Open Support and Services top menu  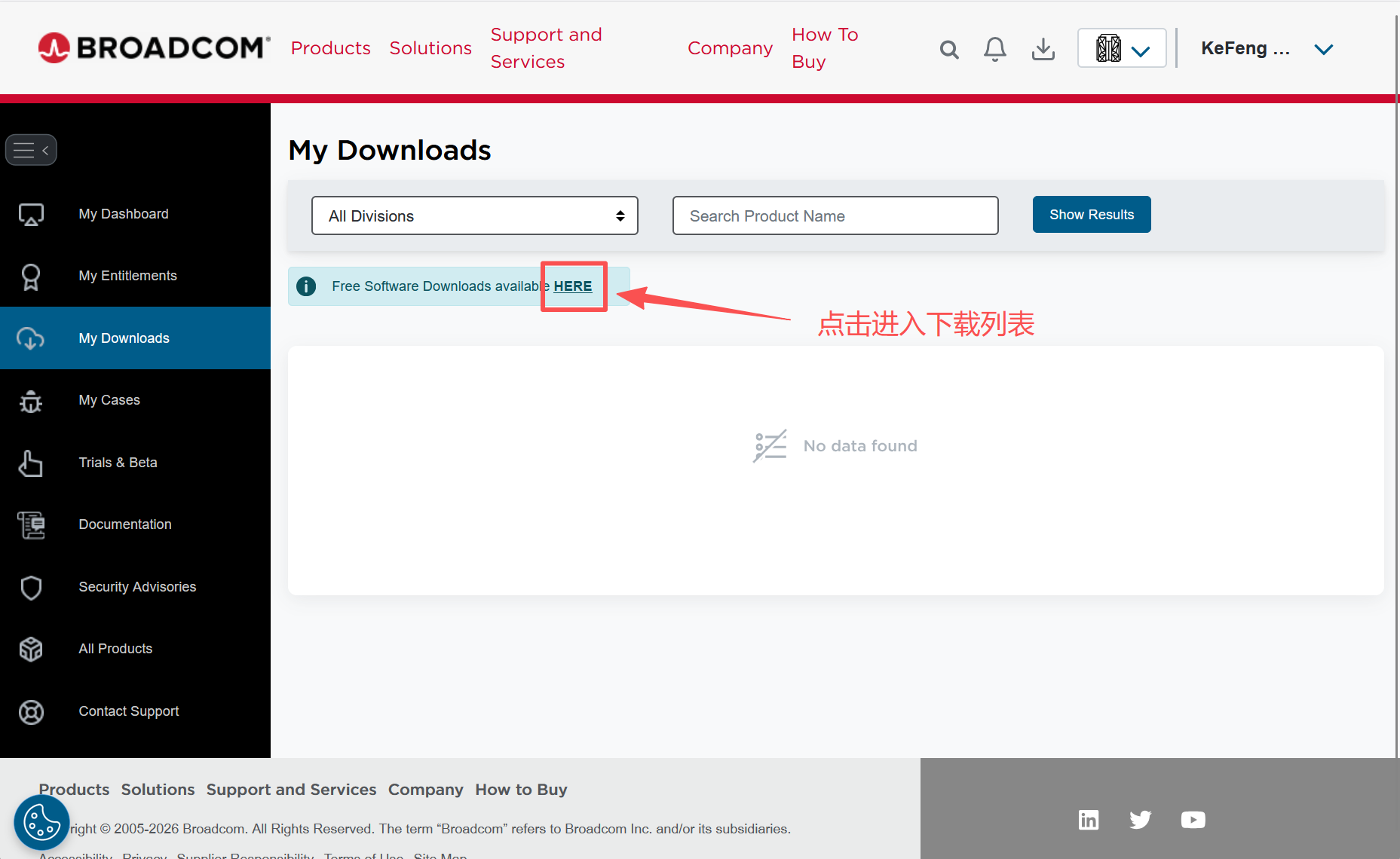547,48
